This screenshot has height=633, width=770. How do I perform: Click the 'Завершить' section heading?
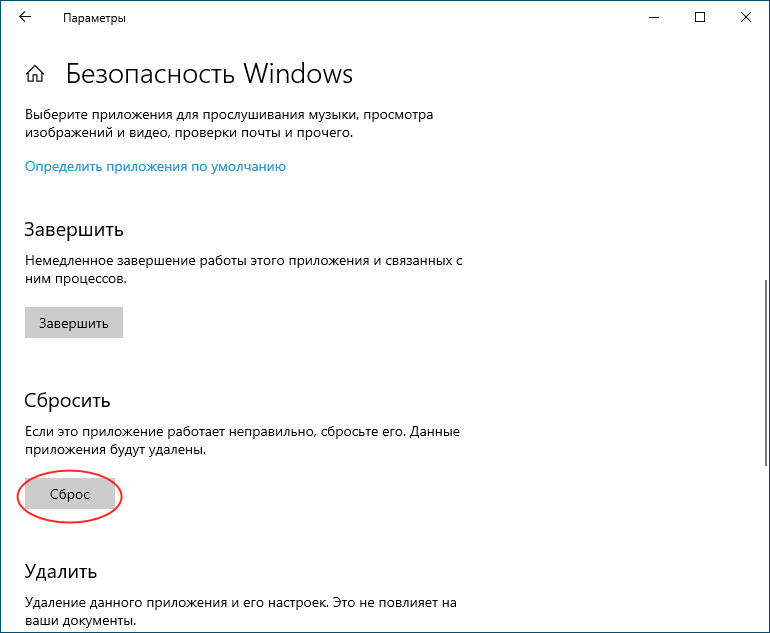point(74,229)
